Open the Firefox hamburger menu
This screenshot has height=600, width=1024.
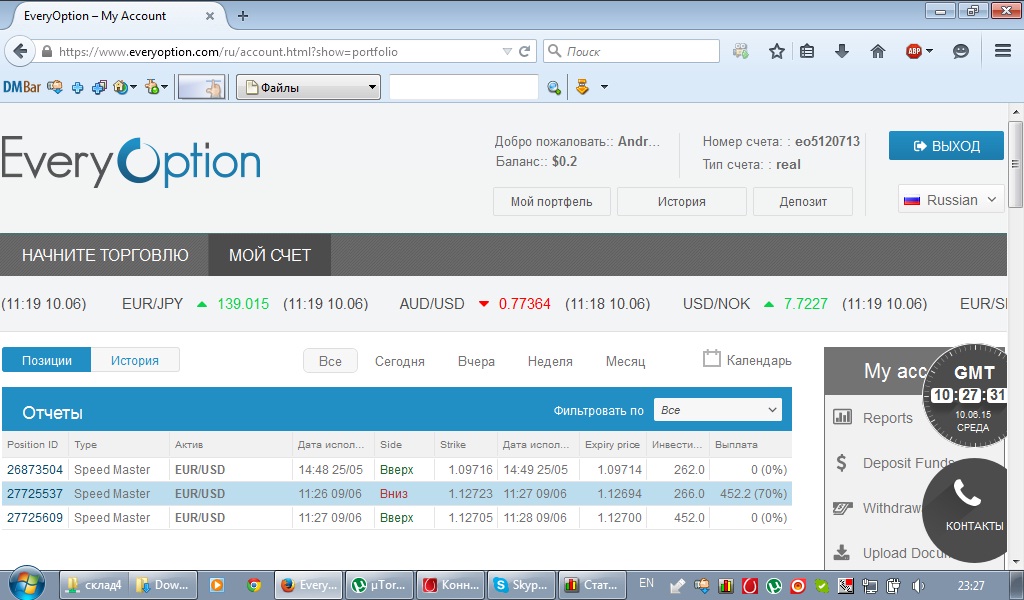pos(1003,51)
